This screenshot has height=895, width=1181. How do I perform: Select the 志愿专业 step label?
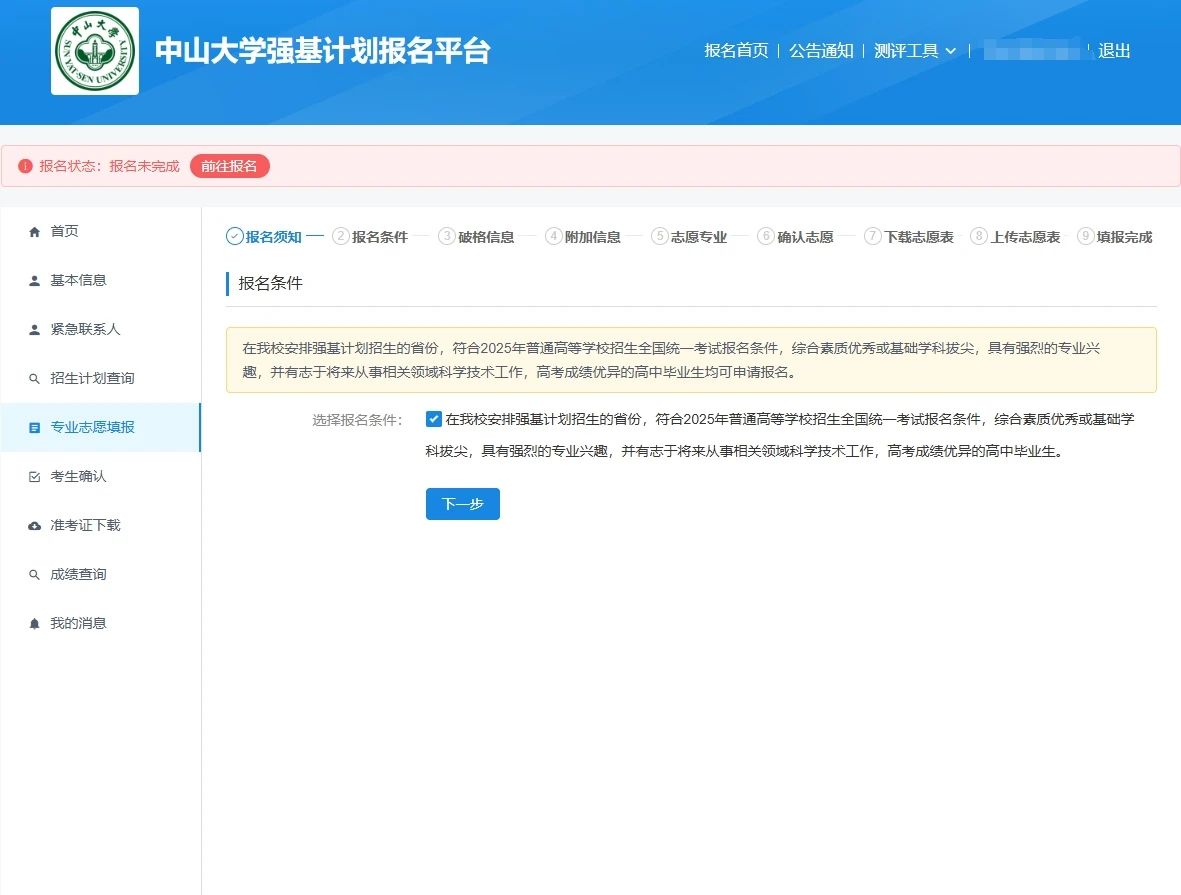point(699,237)
